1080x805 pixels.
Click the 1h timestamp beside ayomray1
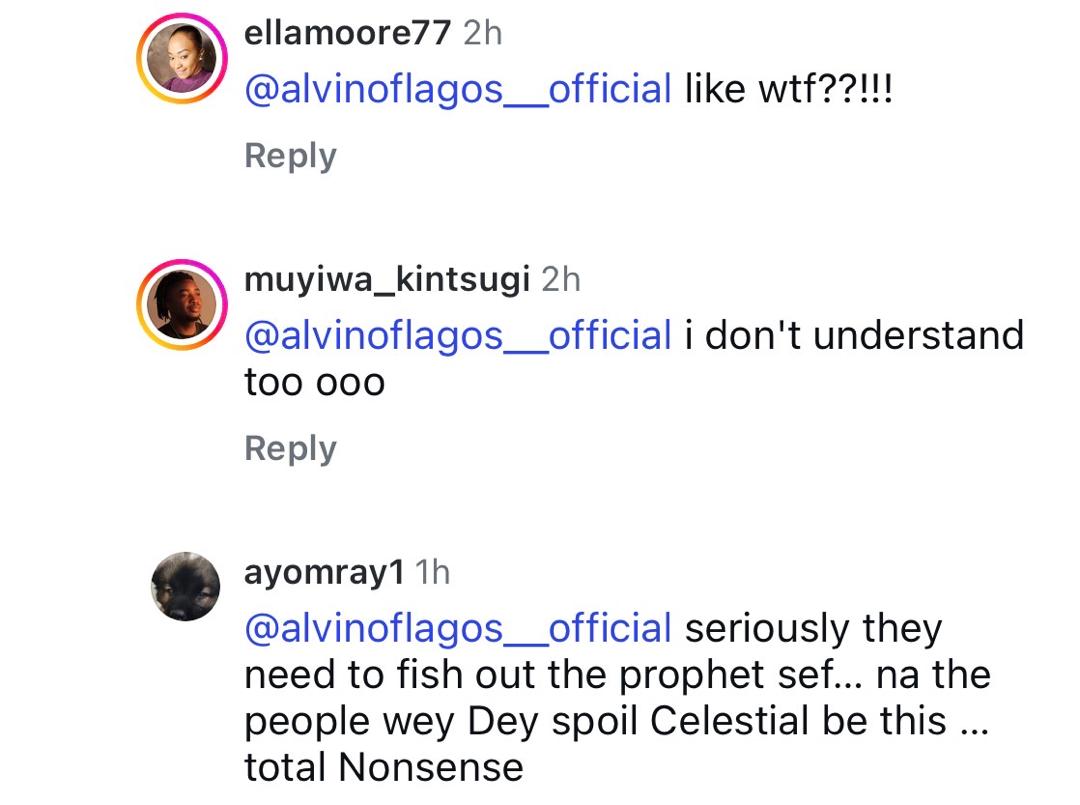click(x=432, y=573)
